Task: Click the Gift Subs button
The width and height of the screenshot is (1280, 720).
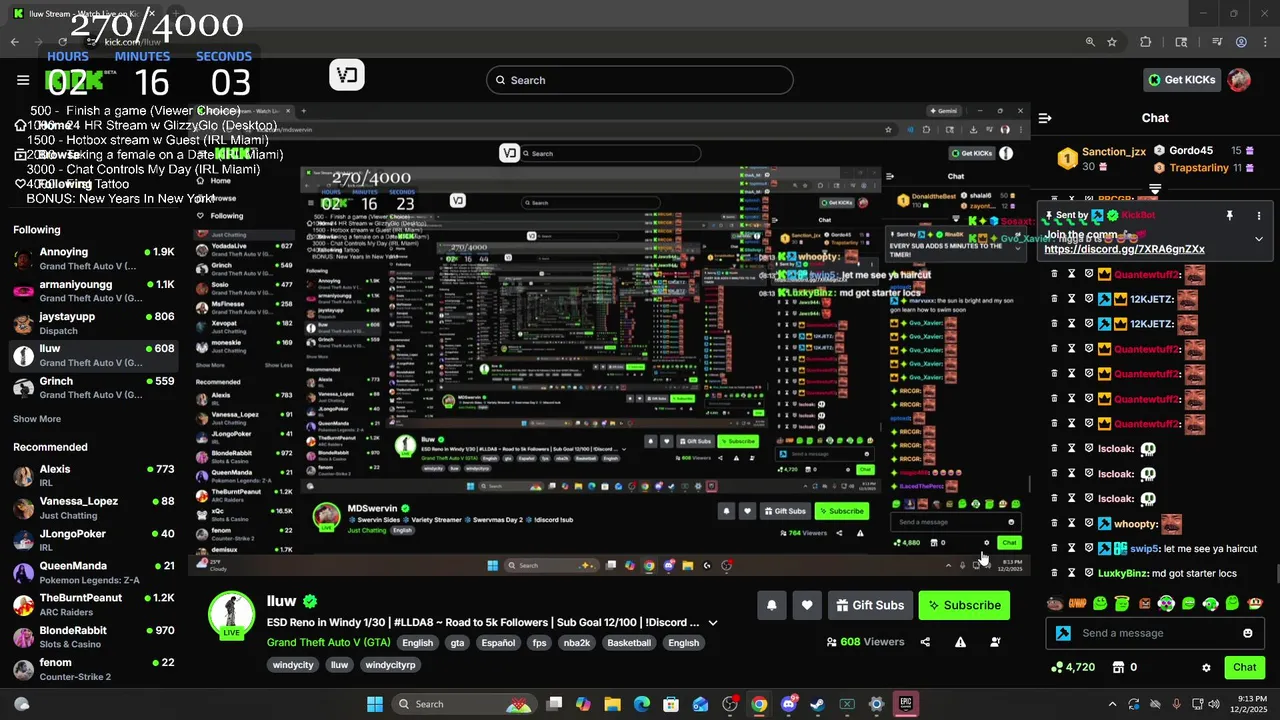Action: [x=870, y=605]
